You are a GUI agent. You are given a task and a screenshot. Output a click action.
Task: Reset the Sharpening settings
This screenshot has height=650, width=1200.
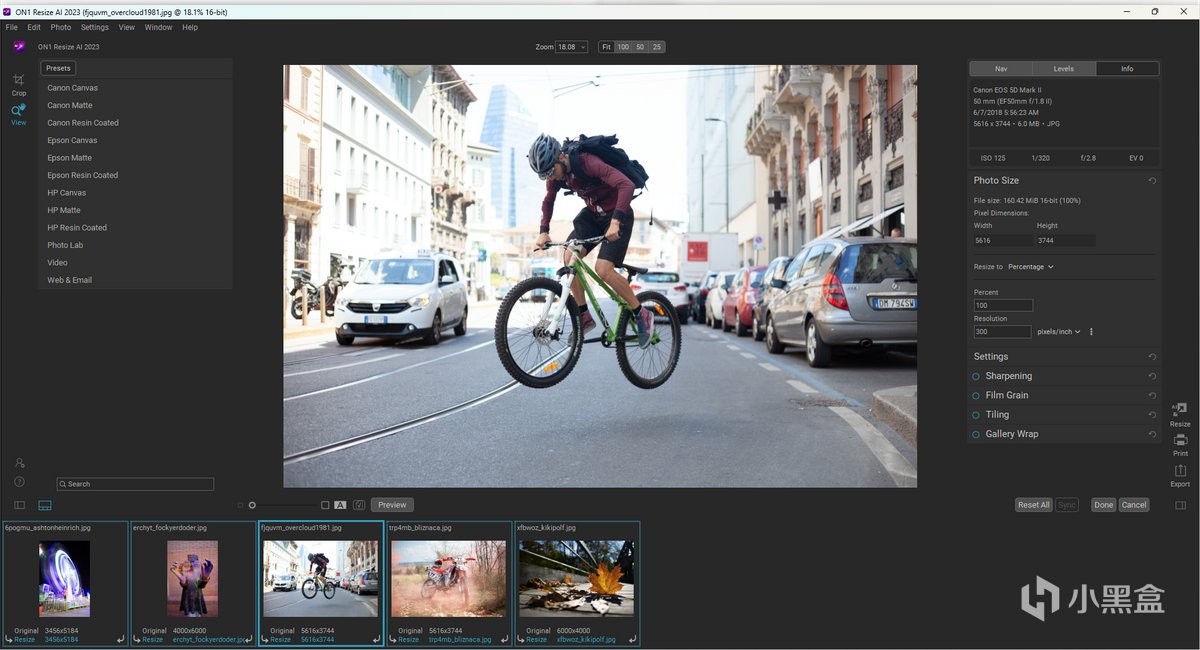1152,376
